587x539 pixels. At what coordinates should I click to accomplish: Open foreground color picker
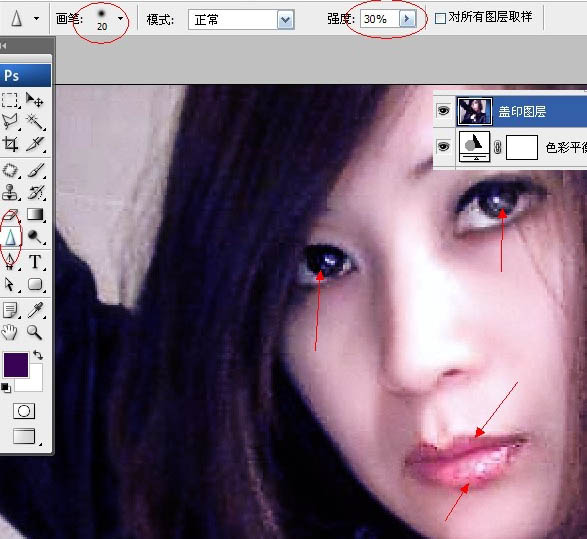tap(16, 365)
